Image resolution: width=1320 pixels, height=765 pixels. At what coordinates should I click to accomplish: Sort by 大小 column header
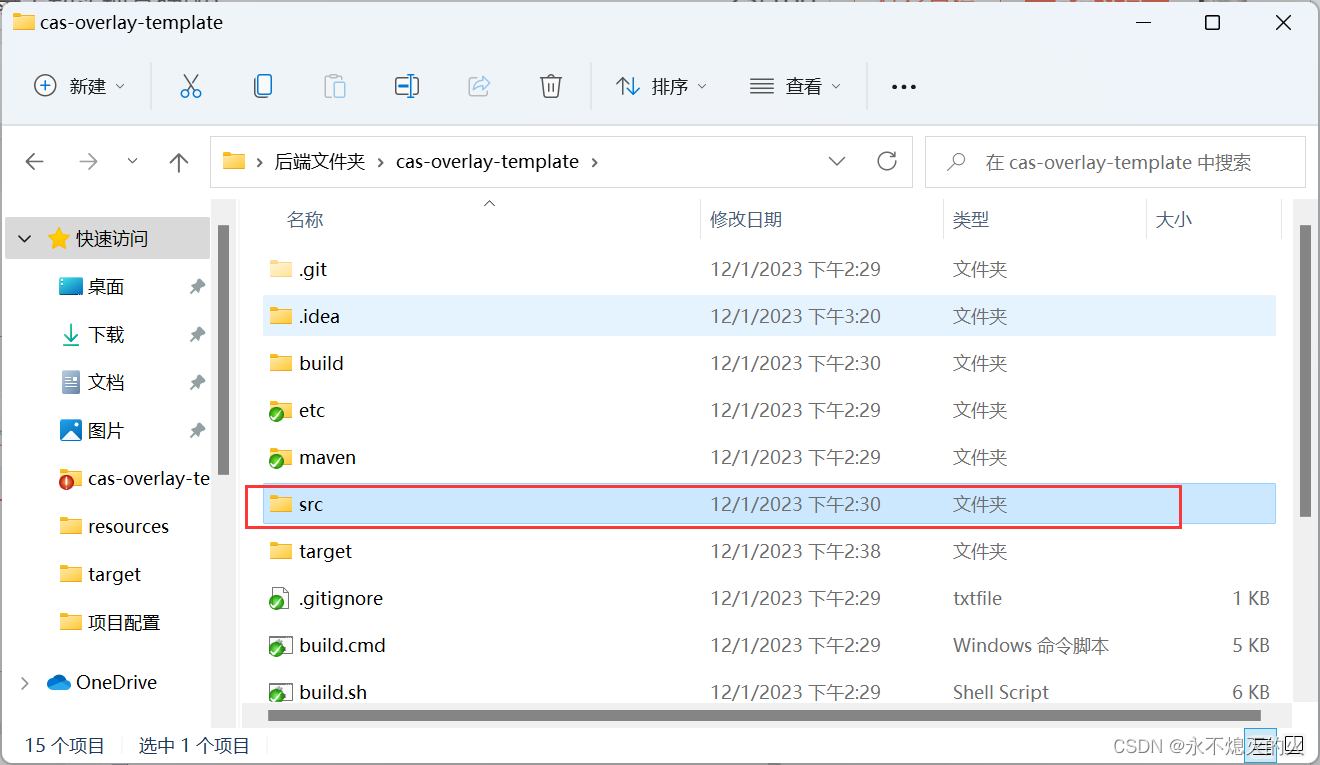pos(1174,220)
